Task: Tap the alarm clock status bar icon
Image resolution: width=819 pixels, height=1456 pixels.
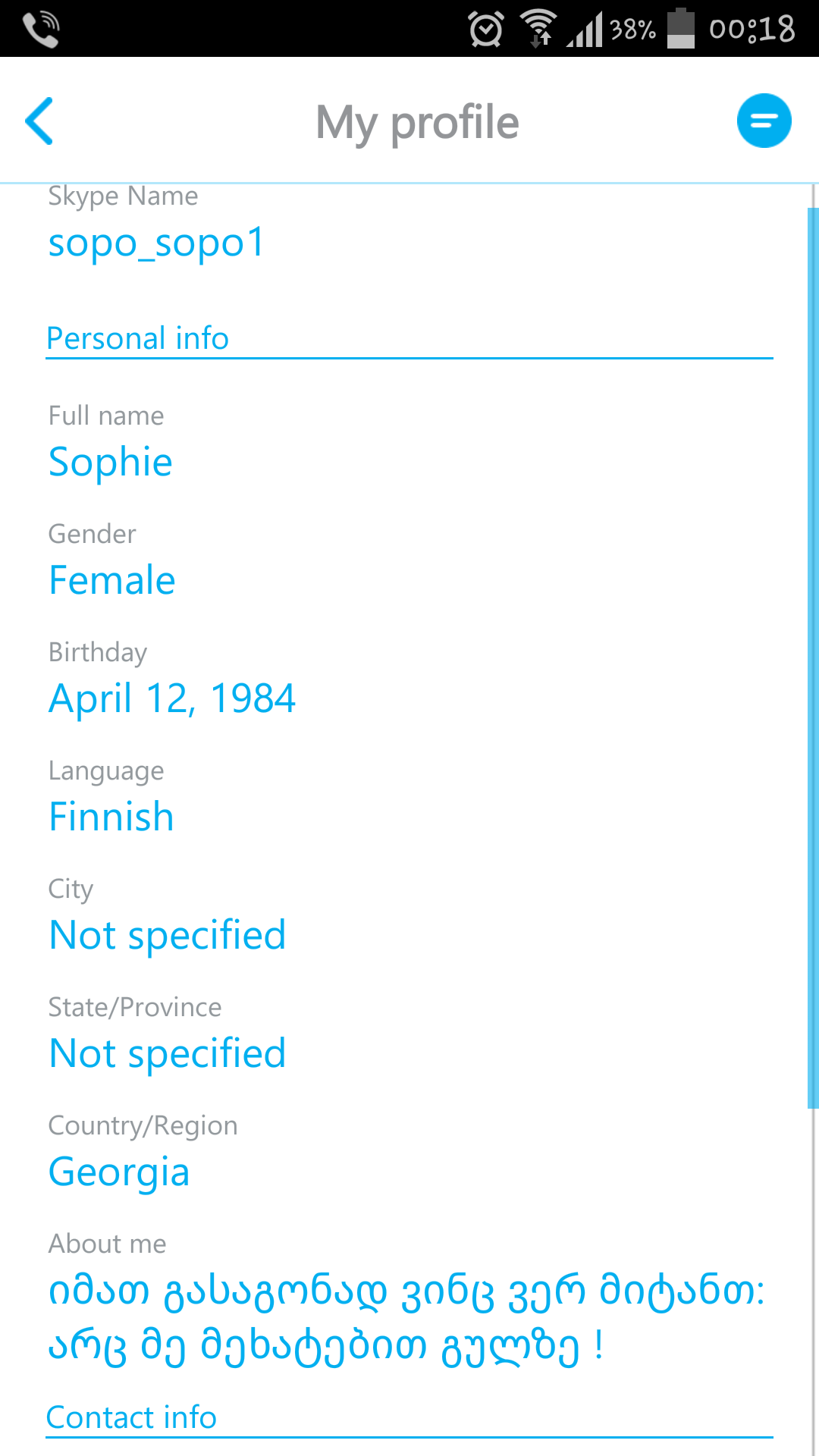Action: click(x=485, y=30)
